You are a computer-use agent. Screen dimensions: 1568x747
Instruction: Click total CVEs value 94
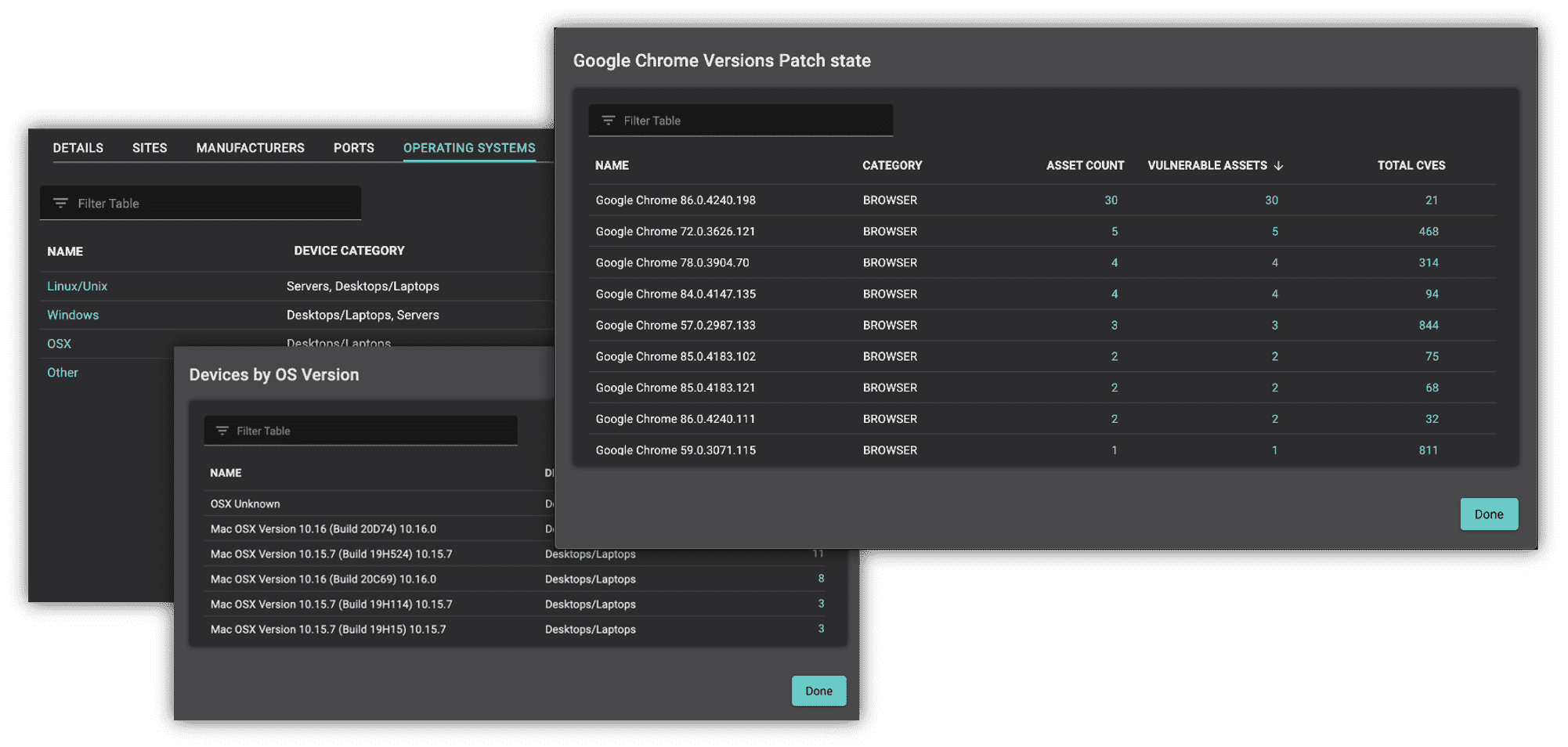tap(1432, 294)
